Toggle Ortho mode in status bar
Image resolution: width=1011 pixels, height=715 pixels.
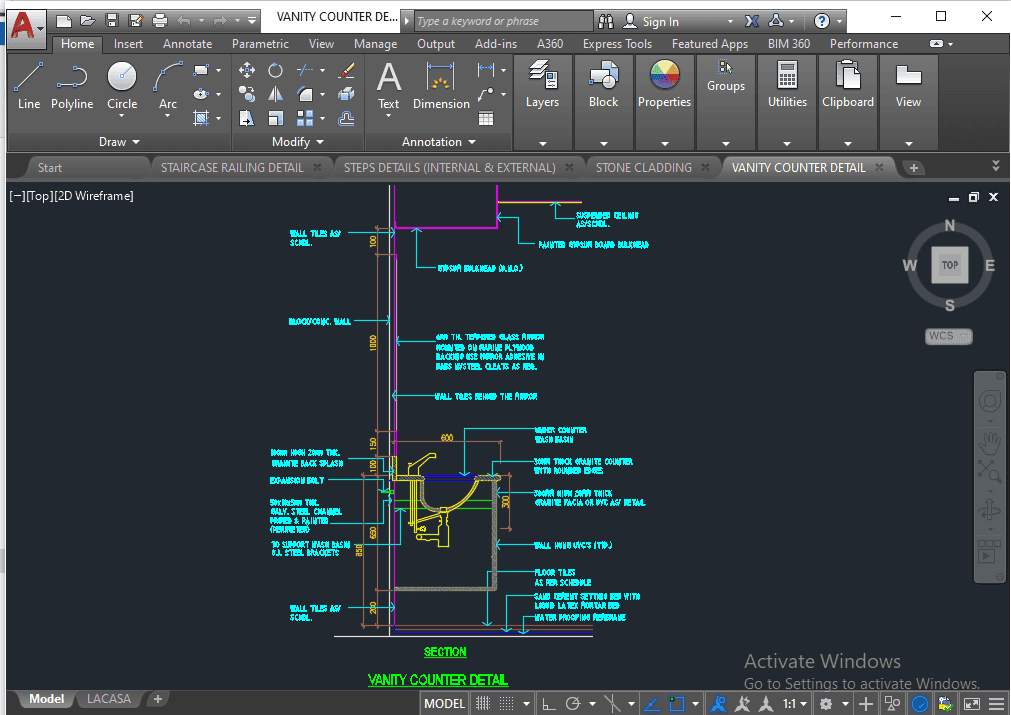click(549, 704)
